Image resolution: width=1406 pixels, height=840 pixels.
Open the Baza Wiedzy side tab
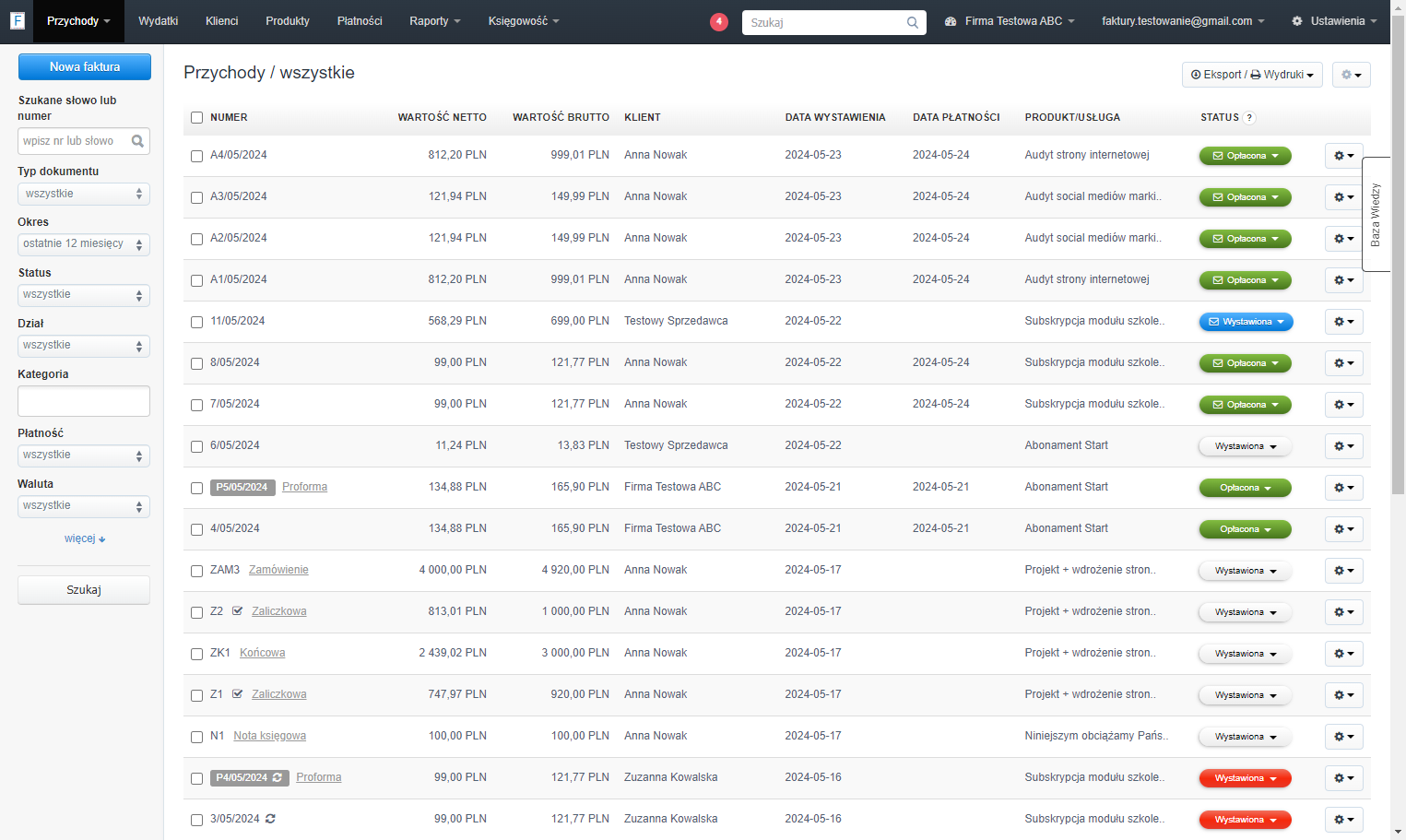pos(1375,214)
